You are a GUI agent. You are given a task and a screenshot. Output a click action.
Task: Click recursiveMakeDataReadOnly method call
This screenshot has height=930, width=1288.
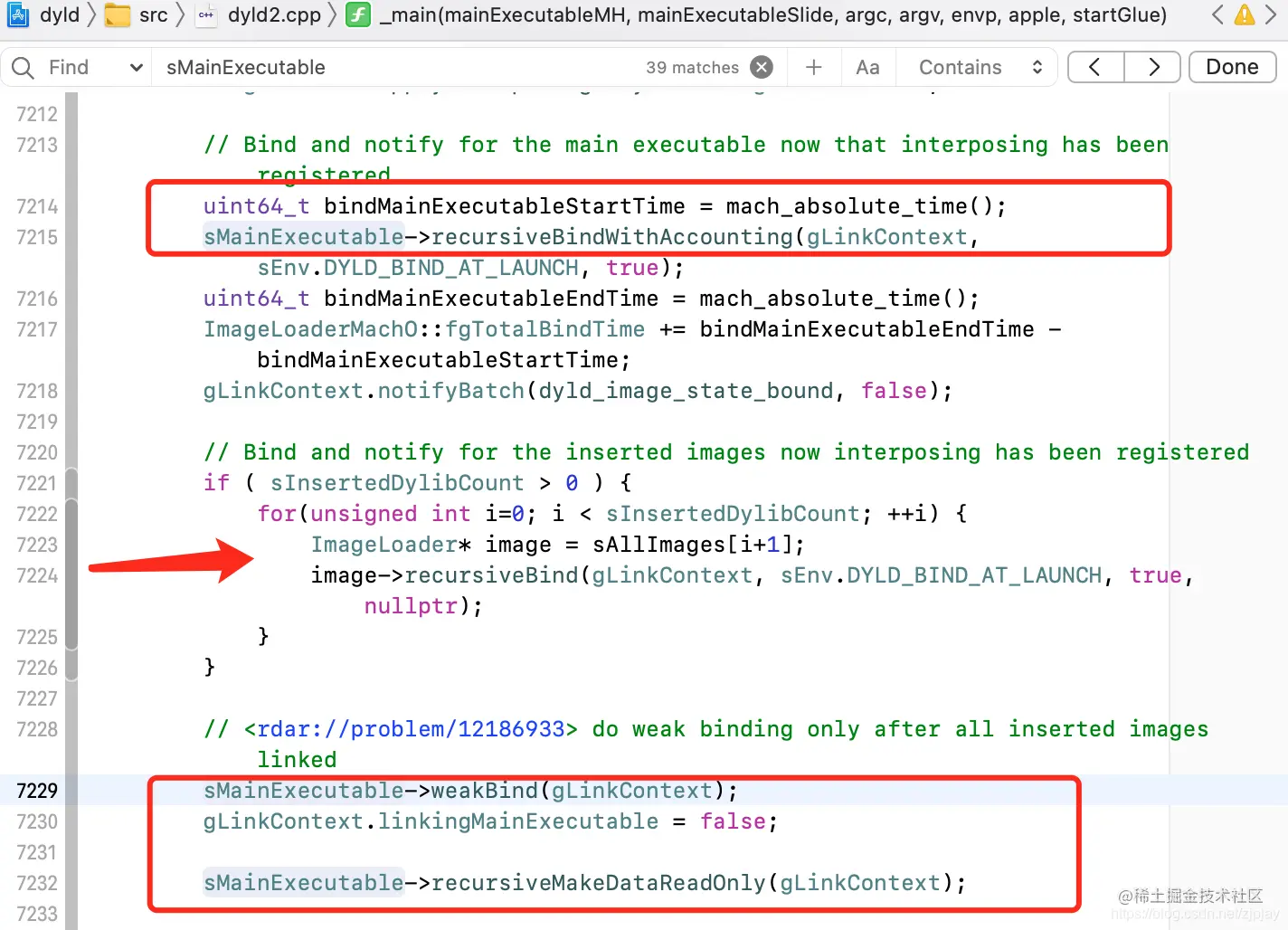(x=598, y=883)
